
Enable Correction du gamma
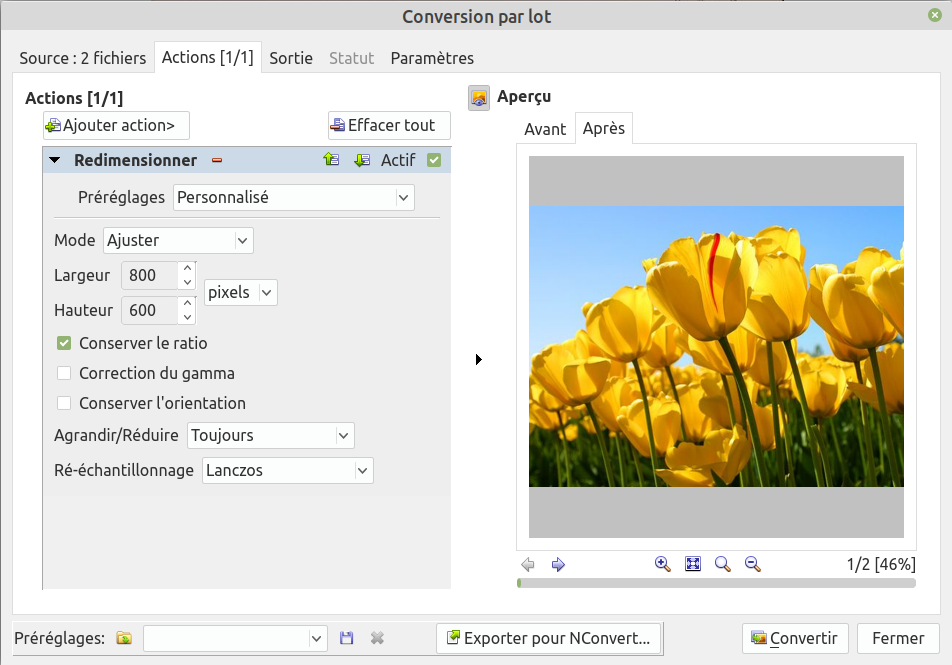click(x=64, y=373)
